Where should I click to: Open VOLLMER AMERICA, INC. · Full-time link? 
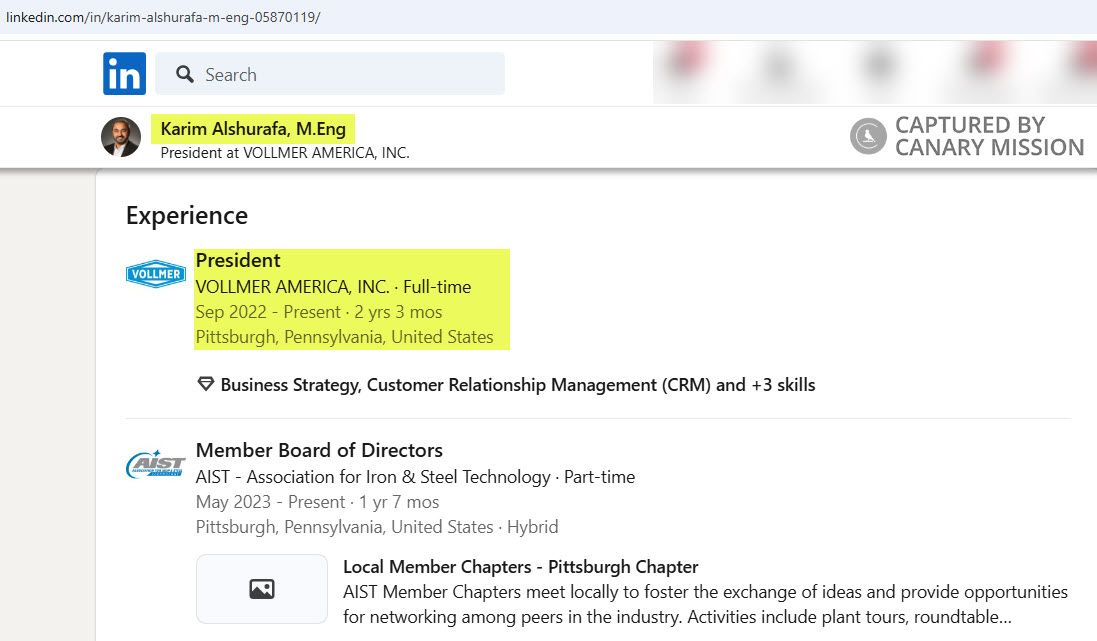pos(333,287)
